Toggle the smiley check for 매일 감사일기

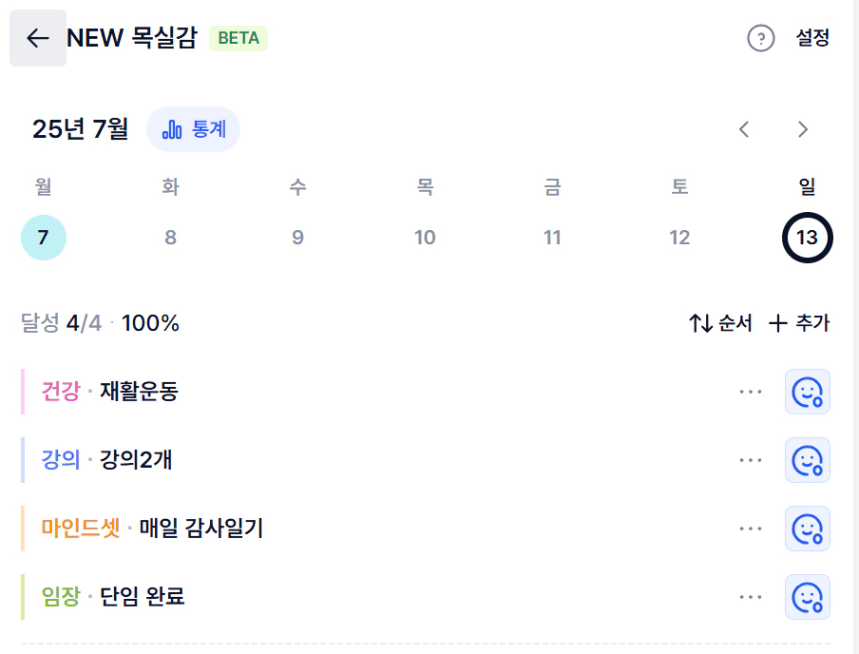pyautogui.click(x=808, y=529)
